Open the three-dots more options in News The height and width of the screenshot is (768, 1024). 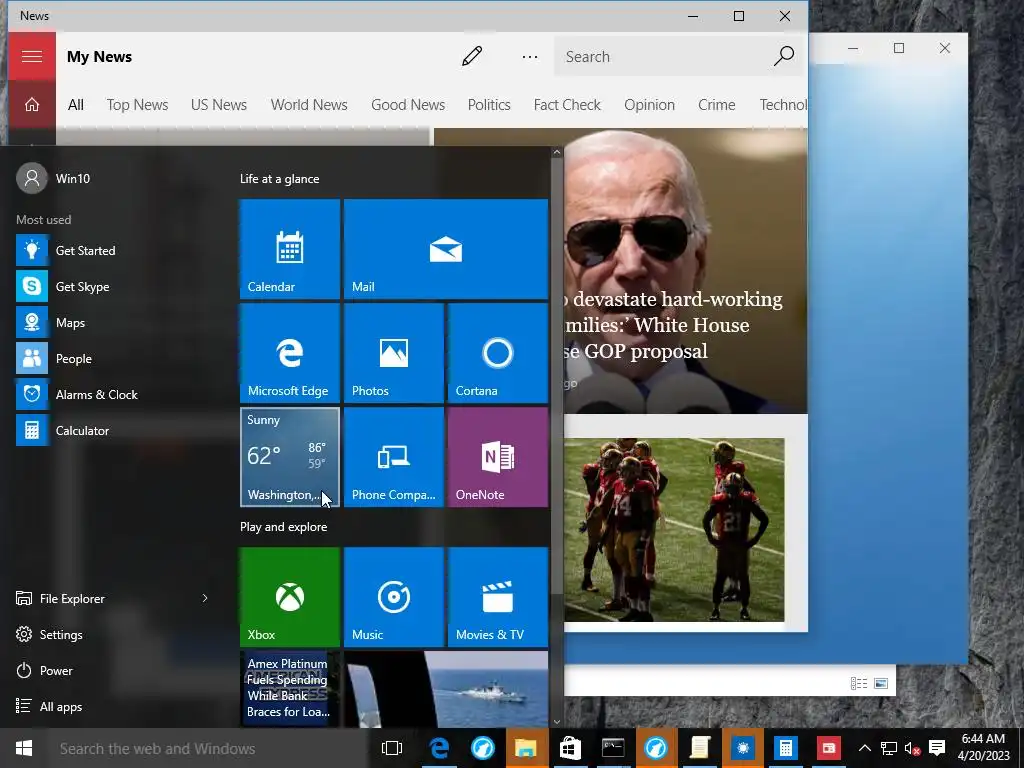click(x=530, y=57)
